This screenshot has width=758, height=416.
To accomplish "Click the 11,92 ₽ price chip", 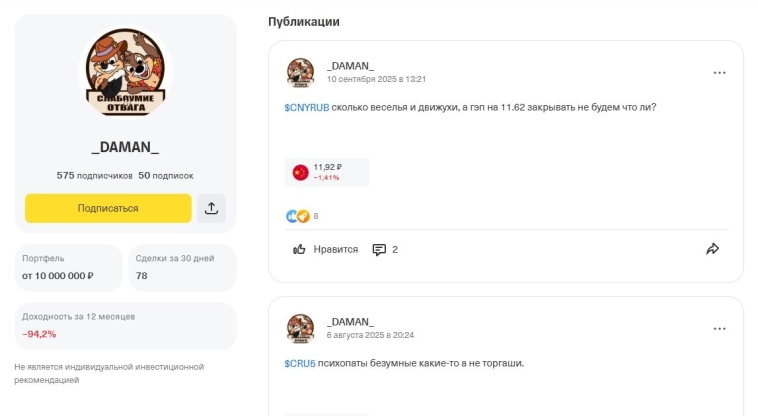I will (x=330, y=172).
